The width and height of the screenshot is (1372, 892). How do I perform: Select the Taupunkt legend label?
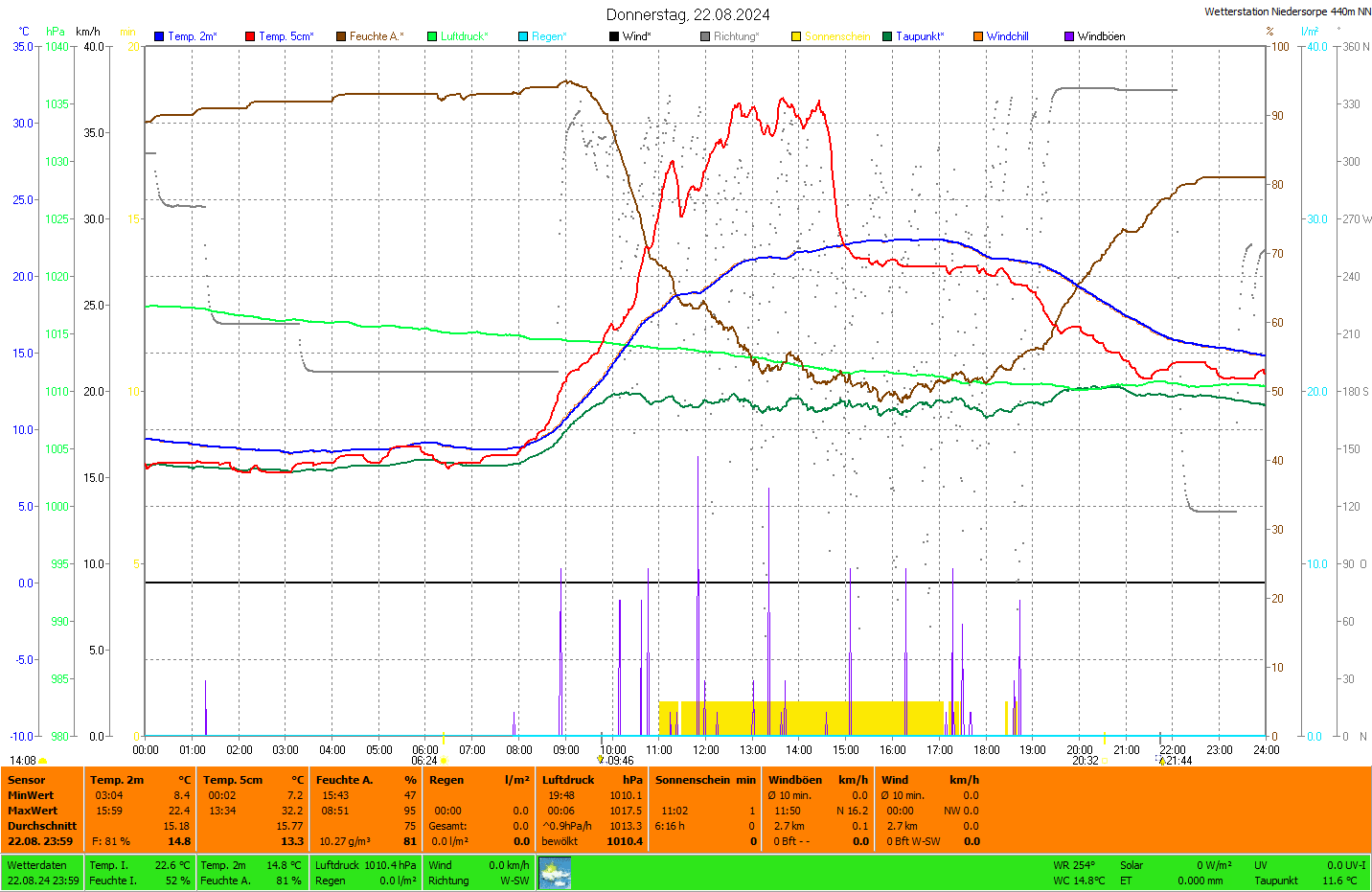[x=920, y=36]
